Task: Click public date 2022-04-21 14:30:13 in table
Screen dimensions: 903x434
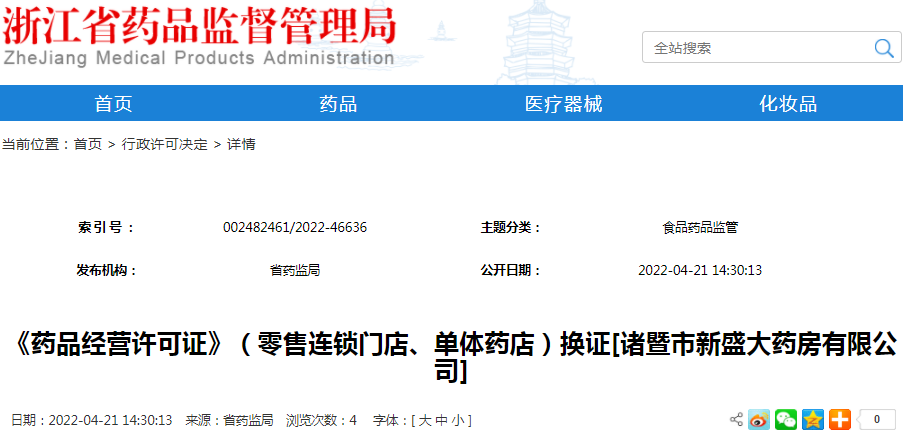Action: click(x=700, y=270)
